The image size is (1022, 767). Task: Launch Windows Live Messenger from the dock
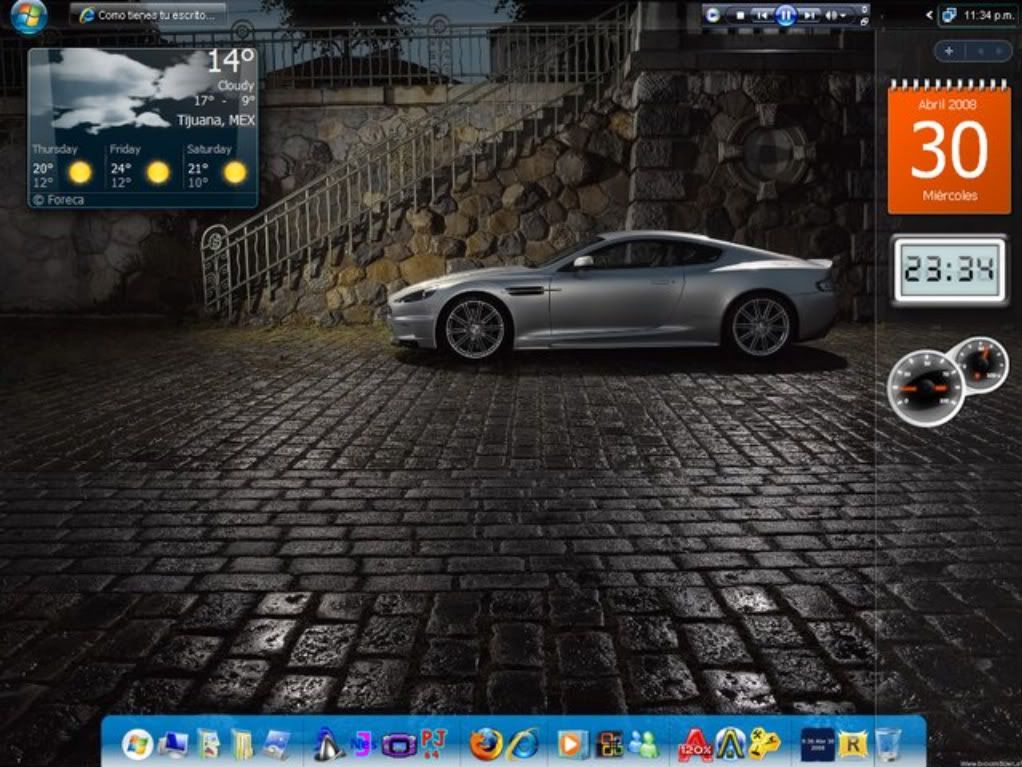644,744
